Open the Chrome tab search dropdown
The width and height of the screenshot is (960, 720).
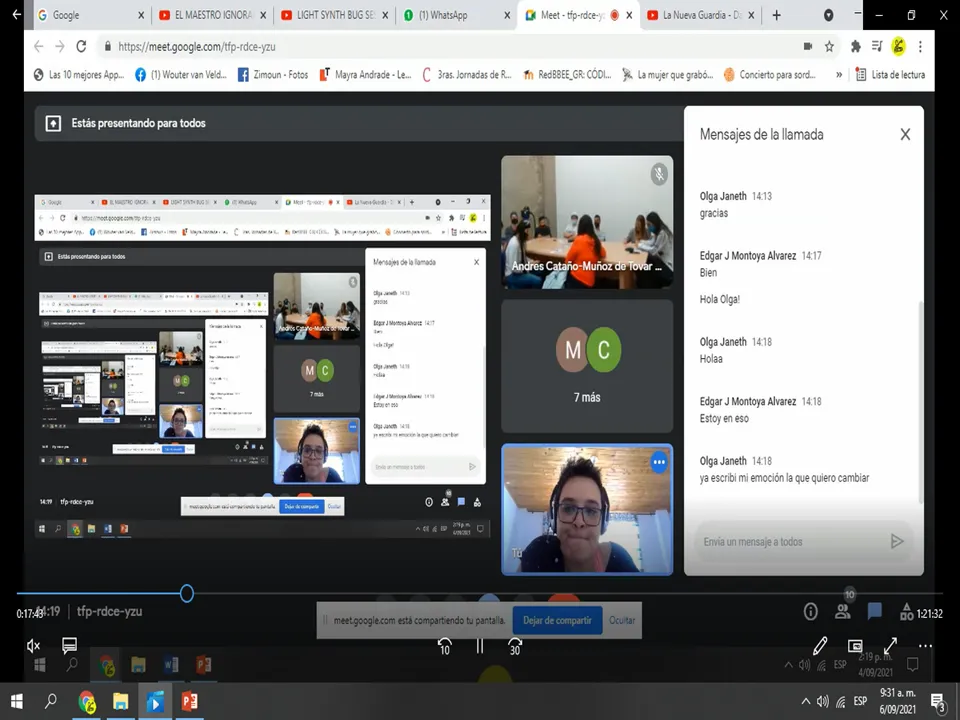click(828, 15)
